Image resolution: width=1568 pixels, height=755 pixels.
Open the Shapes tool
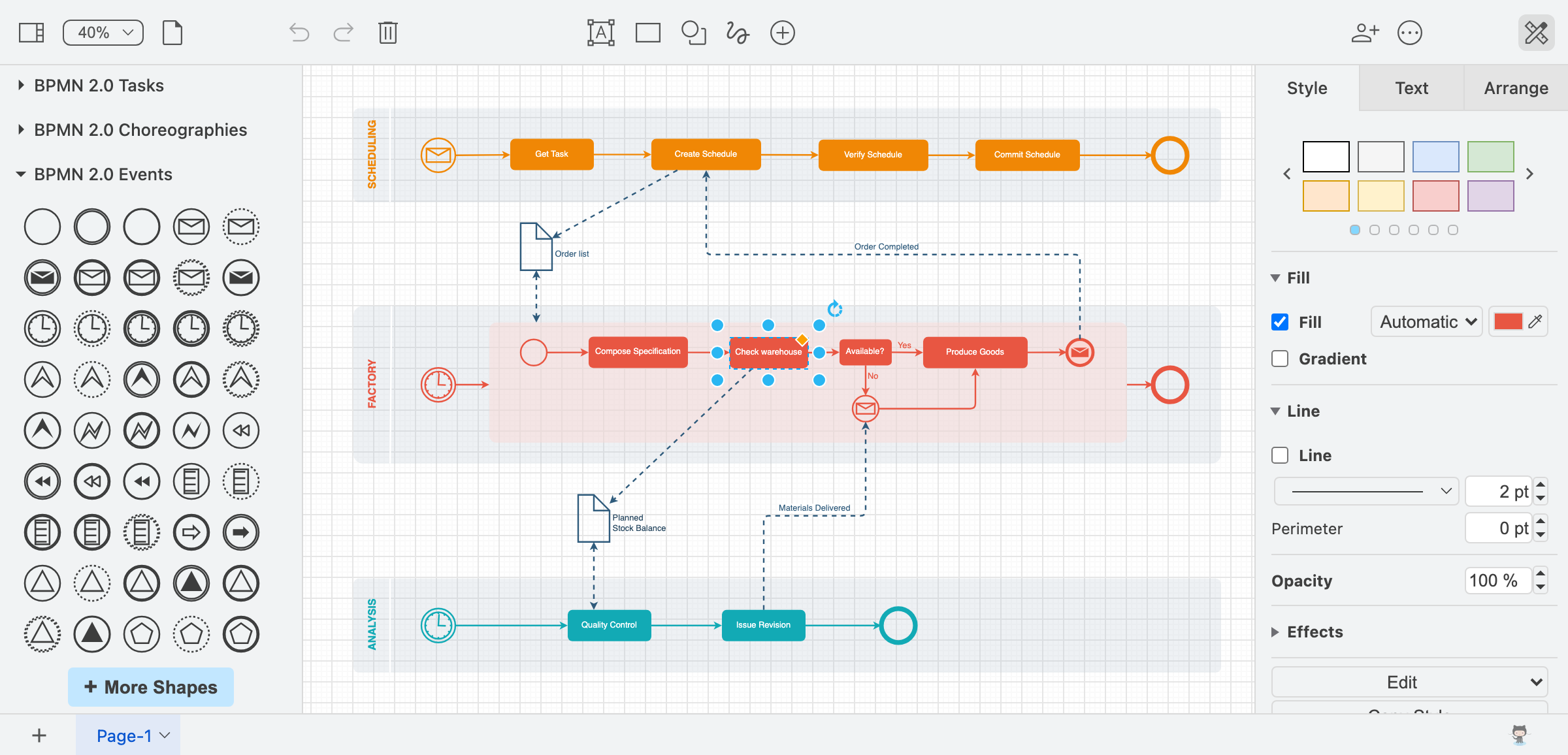pos(693,33)
